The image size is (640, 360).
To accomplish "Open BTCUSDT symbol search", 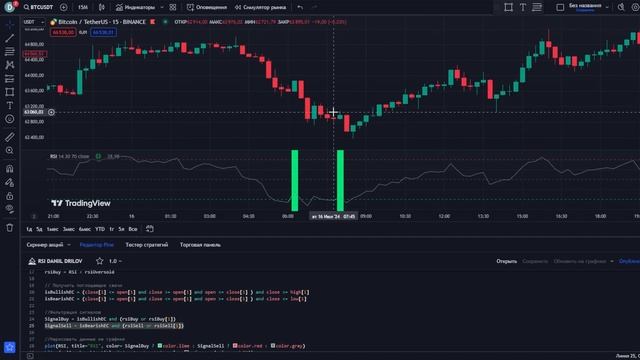I will [x=38, y=7].
